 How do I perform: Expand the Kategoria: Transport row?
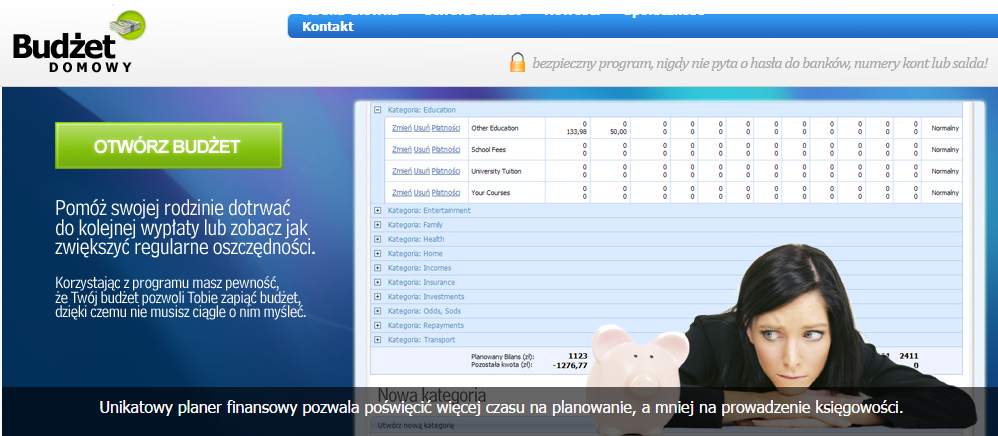pos(377,339)
